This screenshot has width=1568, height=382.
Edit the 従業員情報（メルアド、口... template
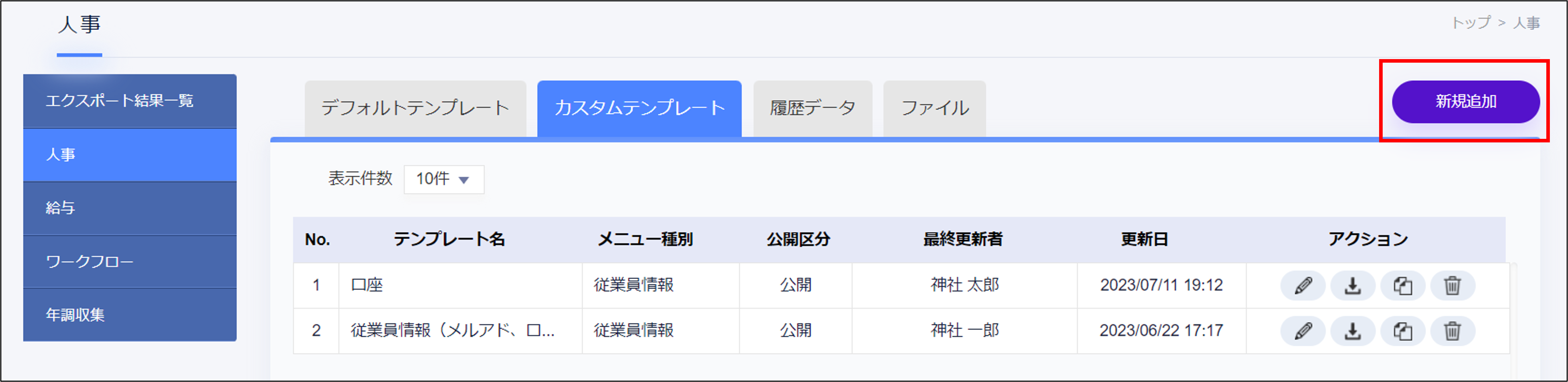click(x=1303, y=331)
